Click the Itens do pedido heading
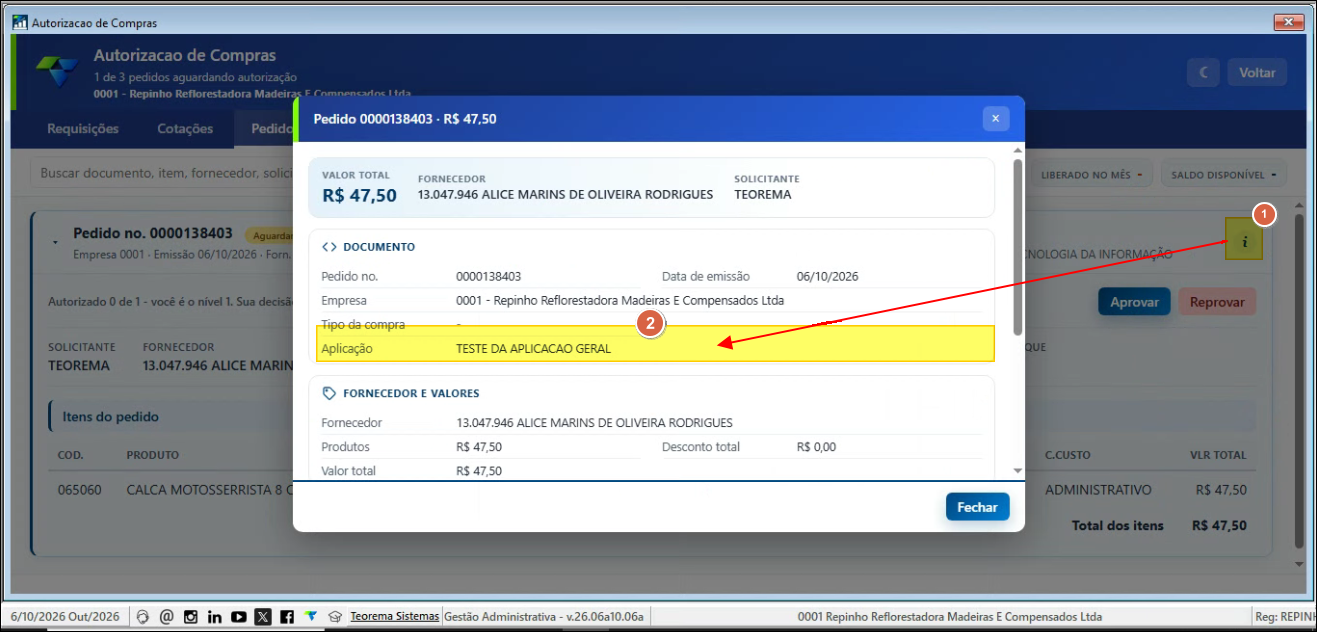The height and width of the screenshot is (632, 1317). point(109,416)
